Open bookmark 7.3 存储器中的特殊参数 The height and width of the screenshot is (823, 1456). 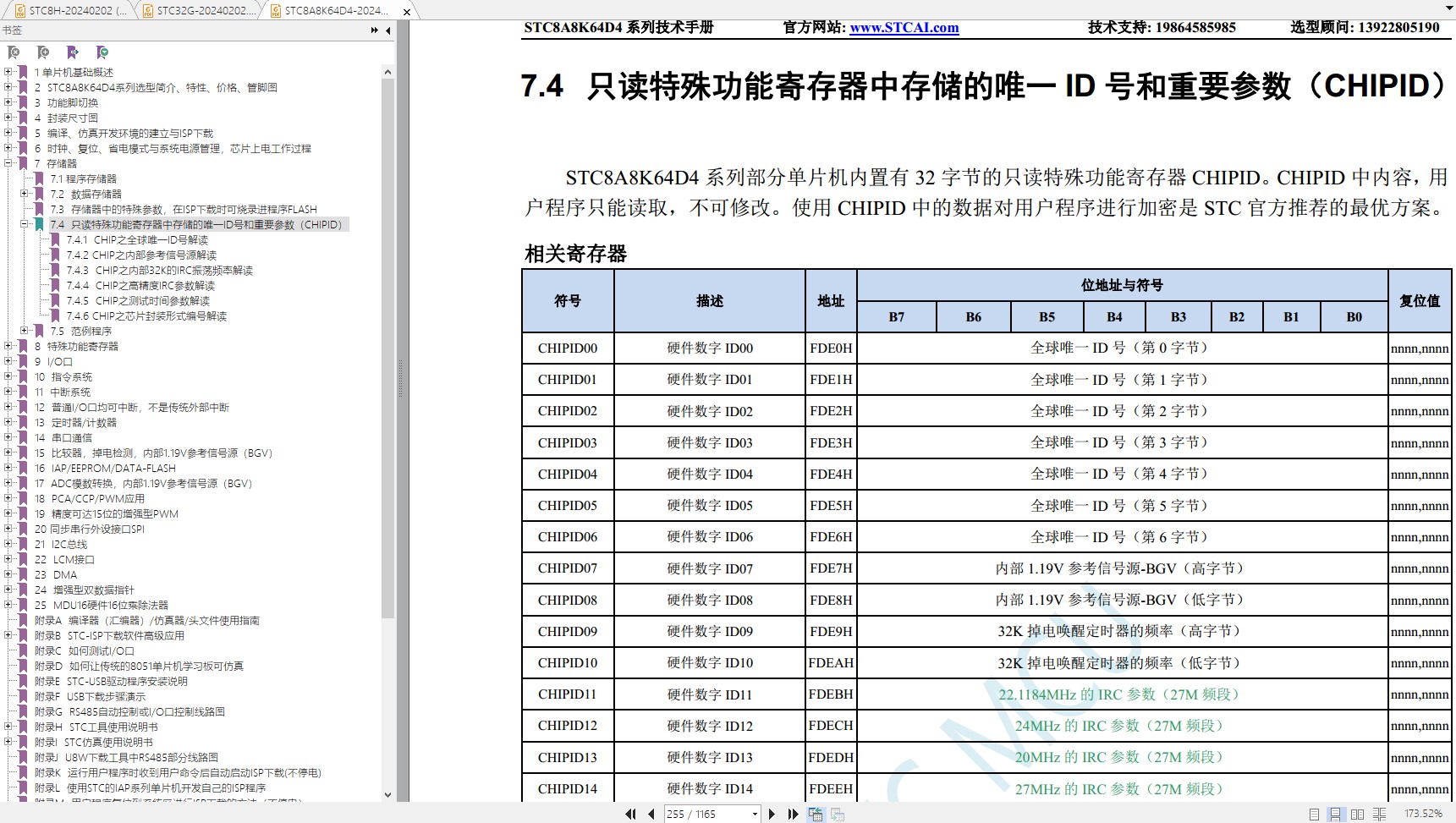point(184,209)
